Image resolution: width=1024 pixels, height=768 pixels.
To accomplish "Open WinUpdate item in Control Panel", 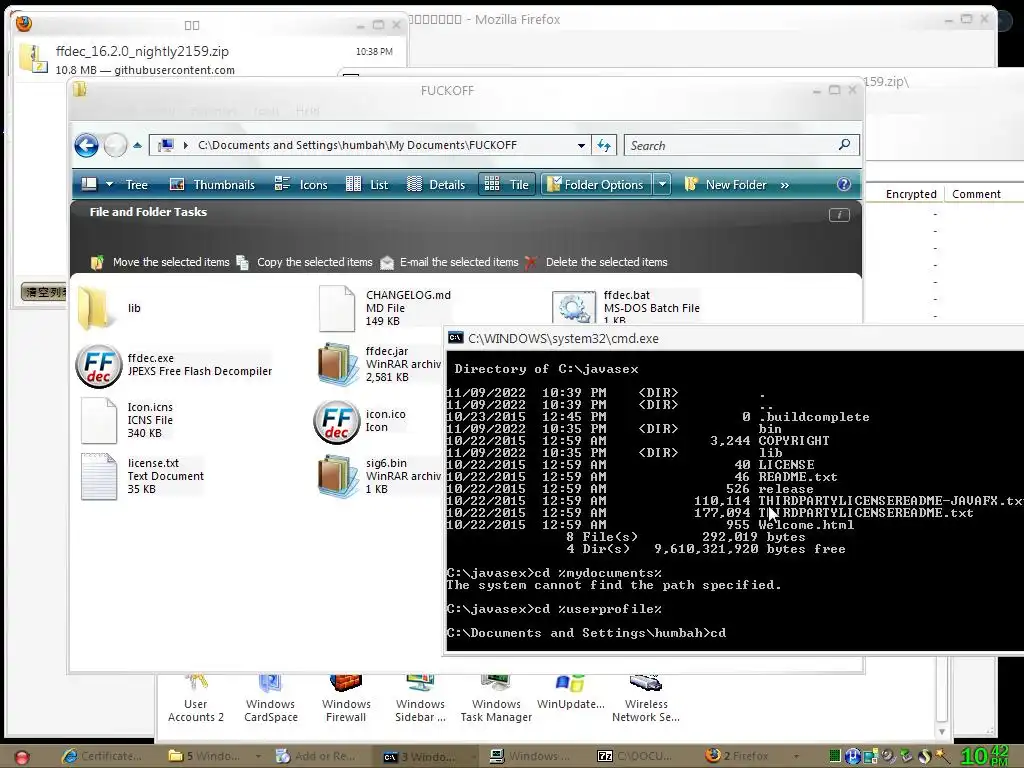I will (571, 692).
